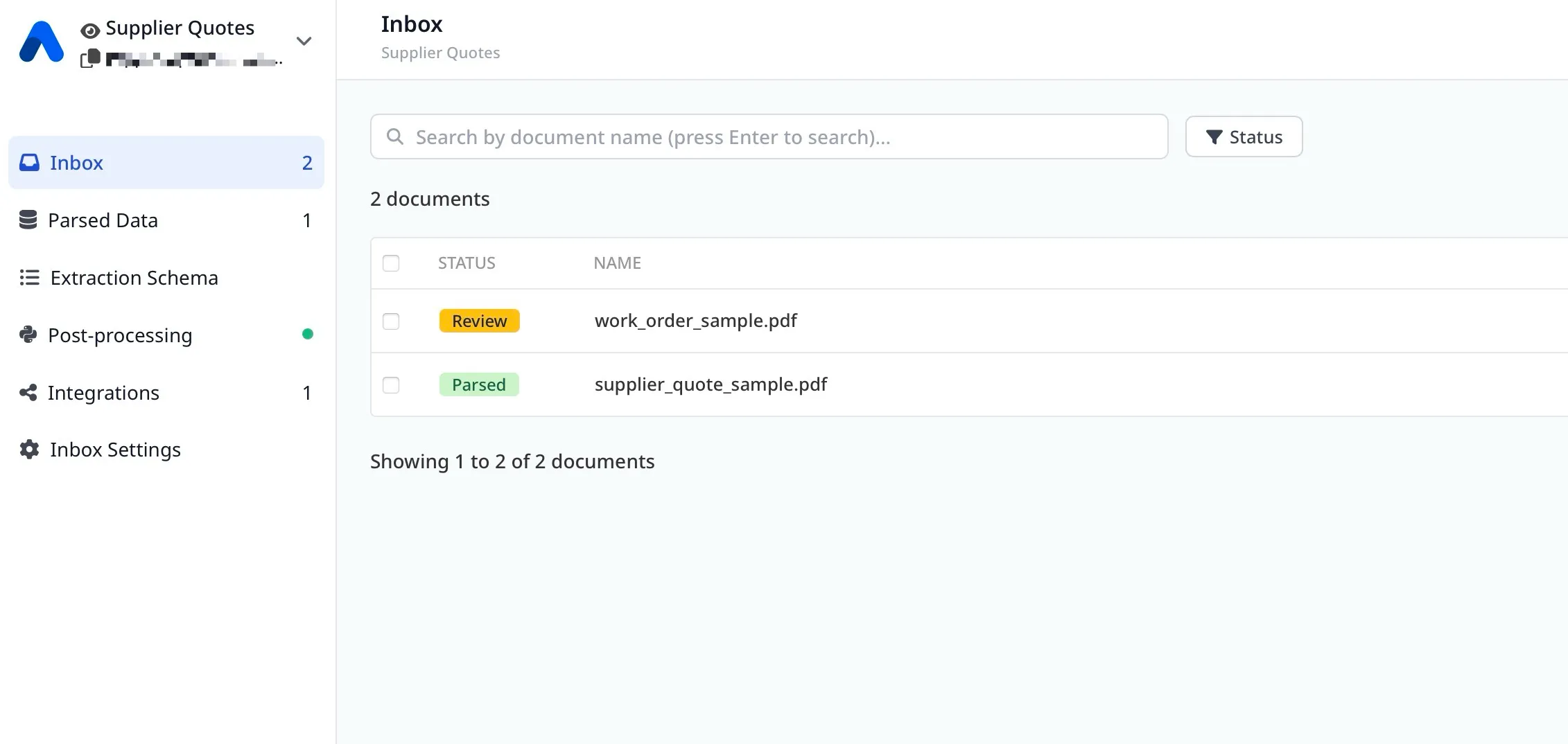
Task: Click the blue app logo
Action: tap(42, 42)
